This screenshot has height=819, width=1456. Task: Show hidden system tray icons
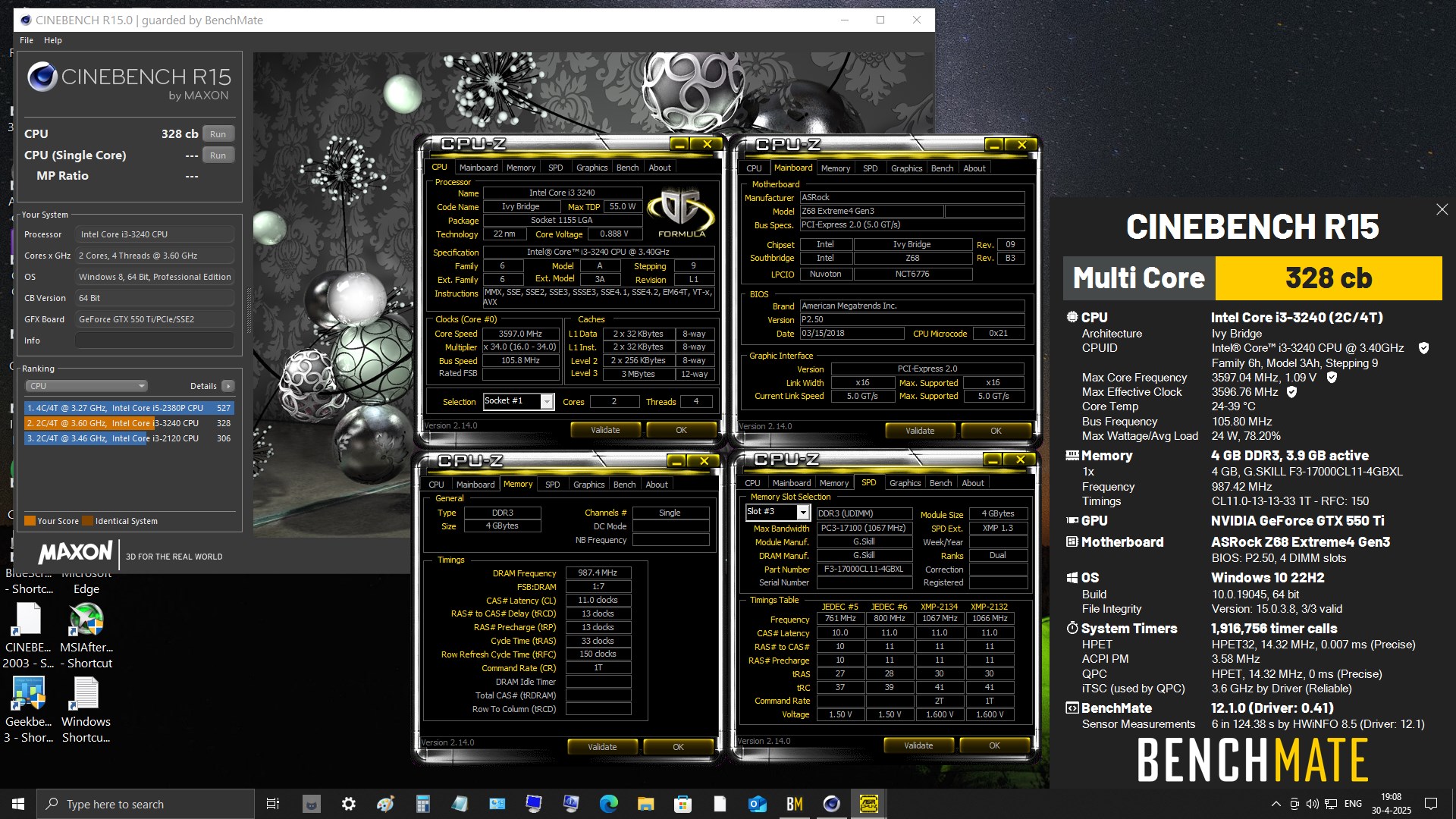coord(1276,804)
